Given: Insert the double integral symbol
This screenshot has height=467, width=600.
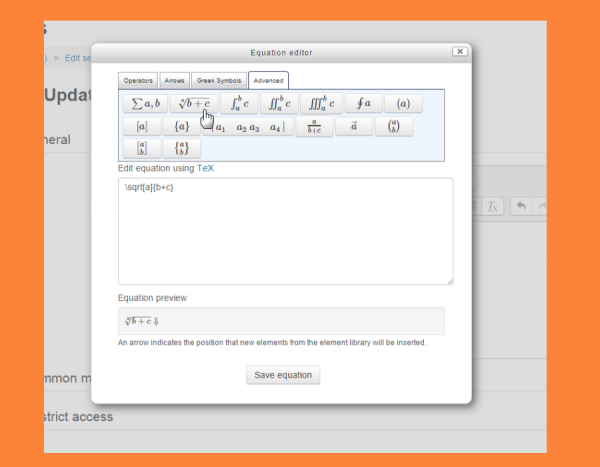Looking at the screenshot, I should (283, 103).
